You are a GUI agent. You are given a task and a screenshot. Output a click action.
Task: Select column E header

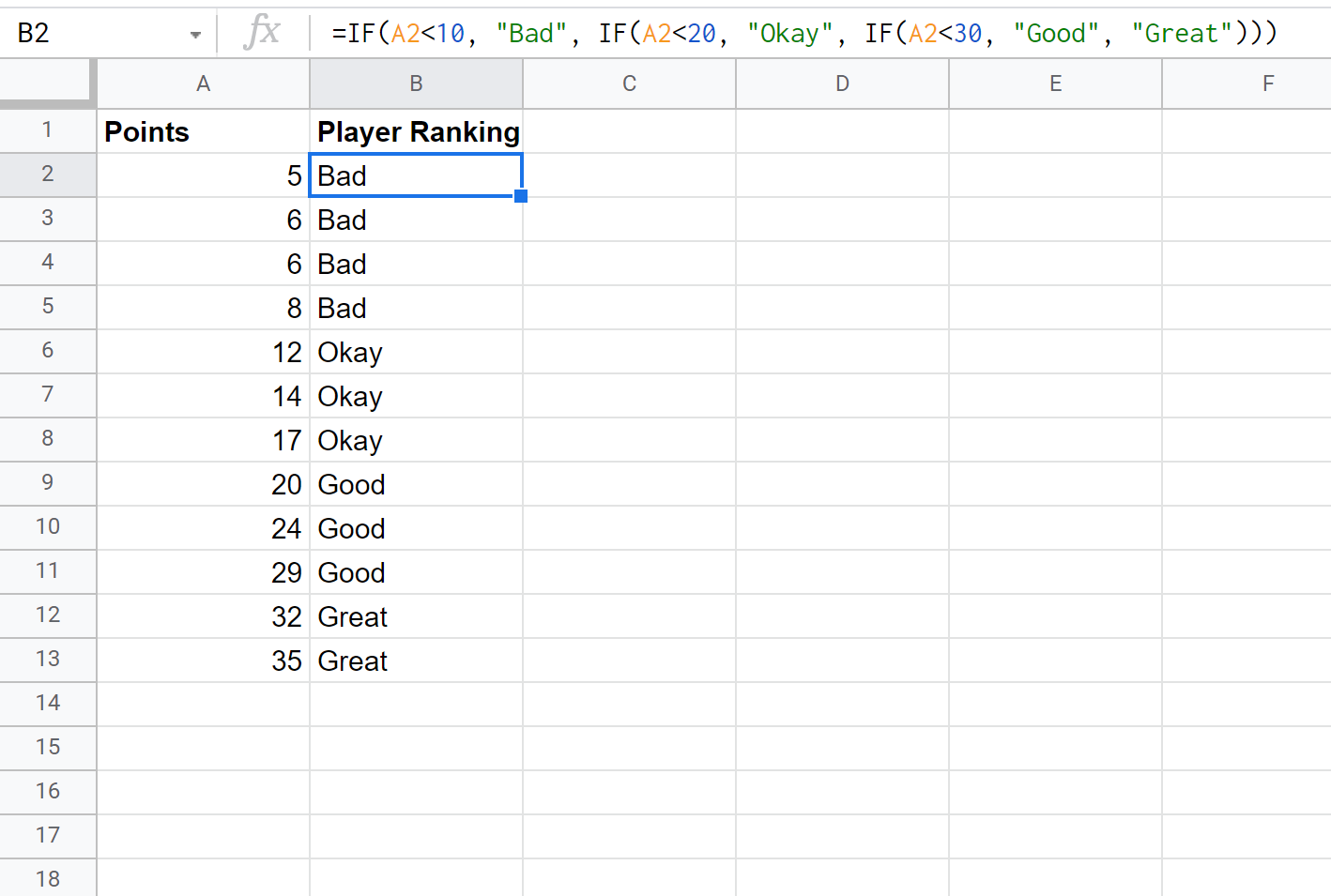1055,84
